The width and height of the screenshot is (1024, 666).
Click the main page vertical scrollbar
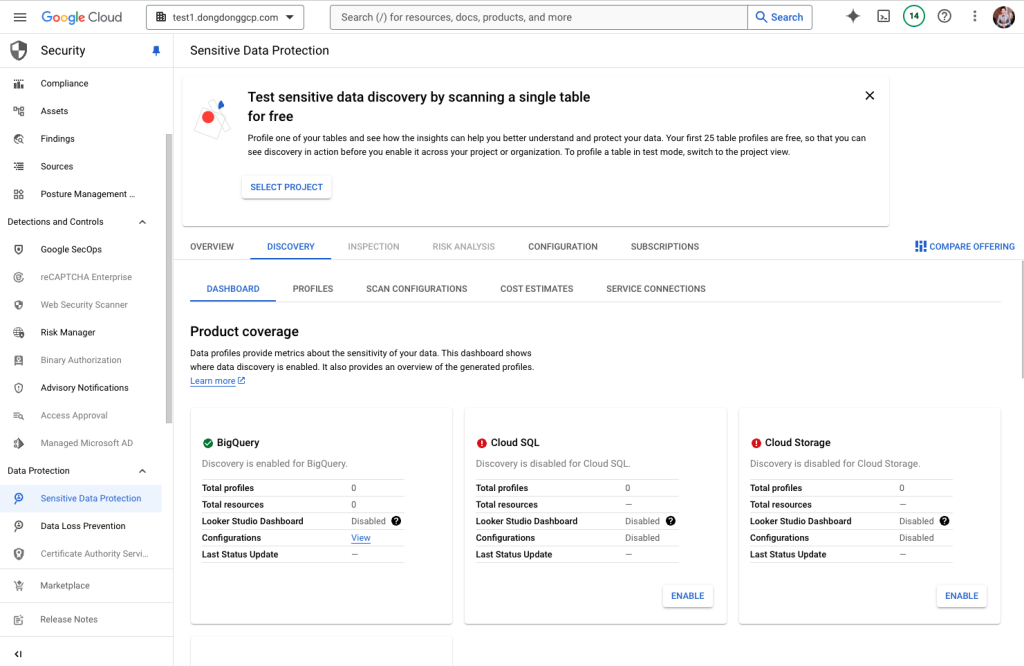pos(1022,319)
